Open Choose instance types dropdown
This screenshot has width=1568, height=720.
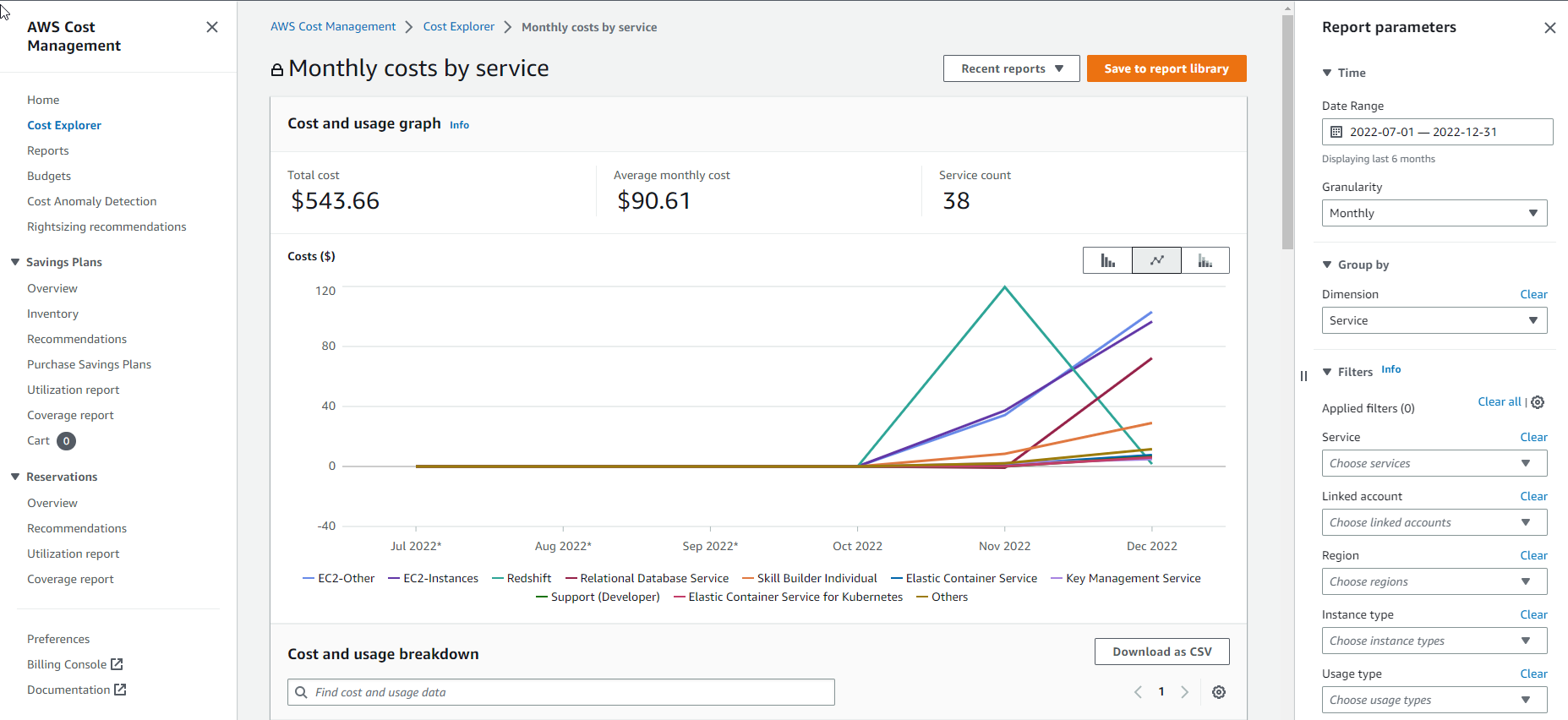point(1434,641)
